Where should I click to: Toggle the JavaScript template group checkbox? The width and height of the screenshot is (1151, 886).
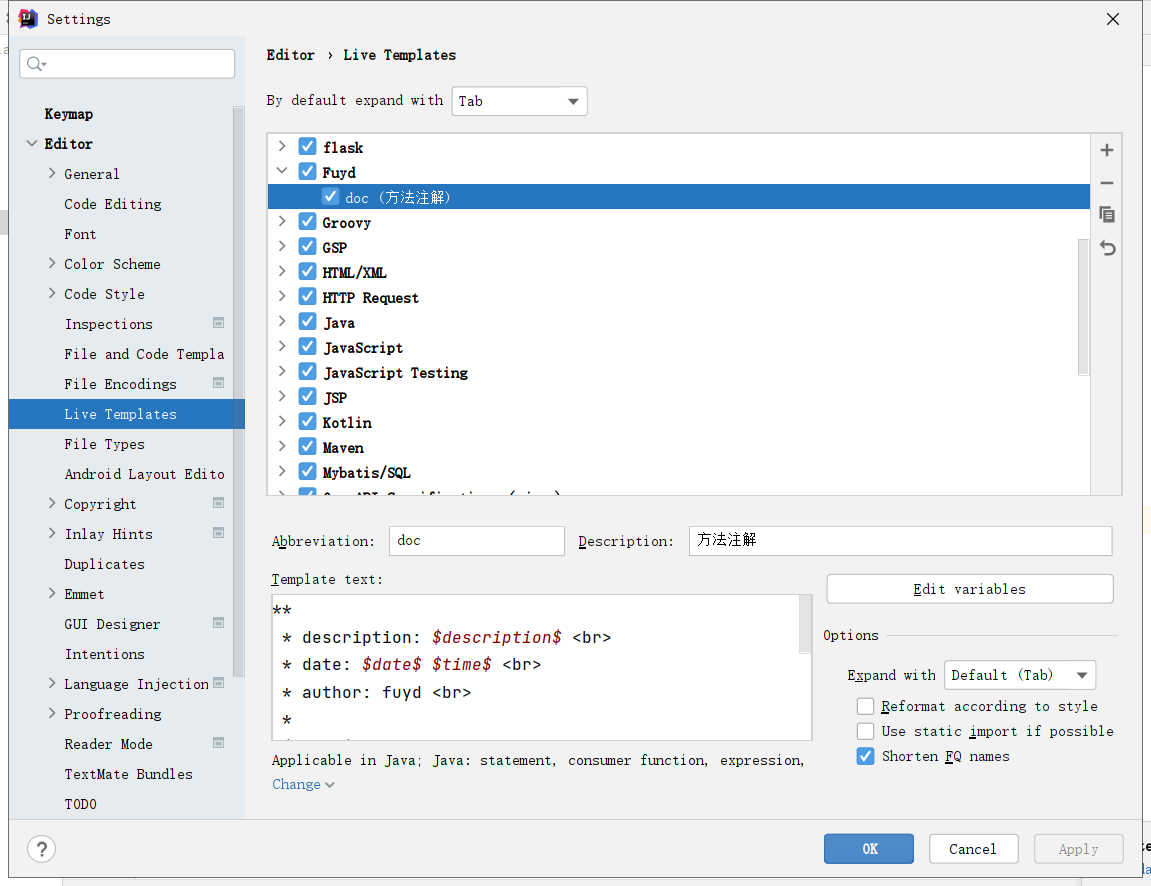click(308, 346)
